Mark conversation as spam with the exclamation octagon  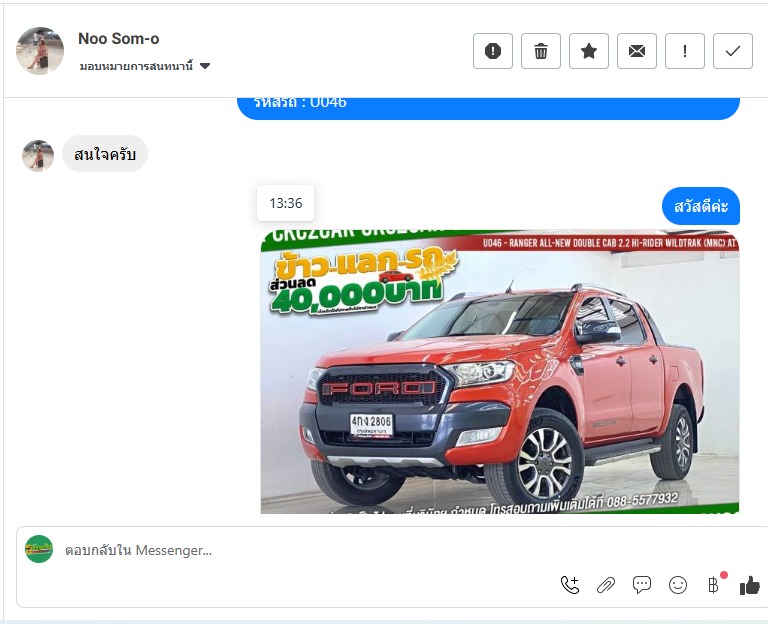coord(493,51)
